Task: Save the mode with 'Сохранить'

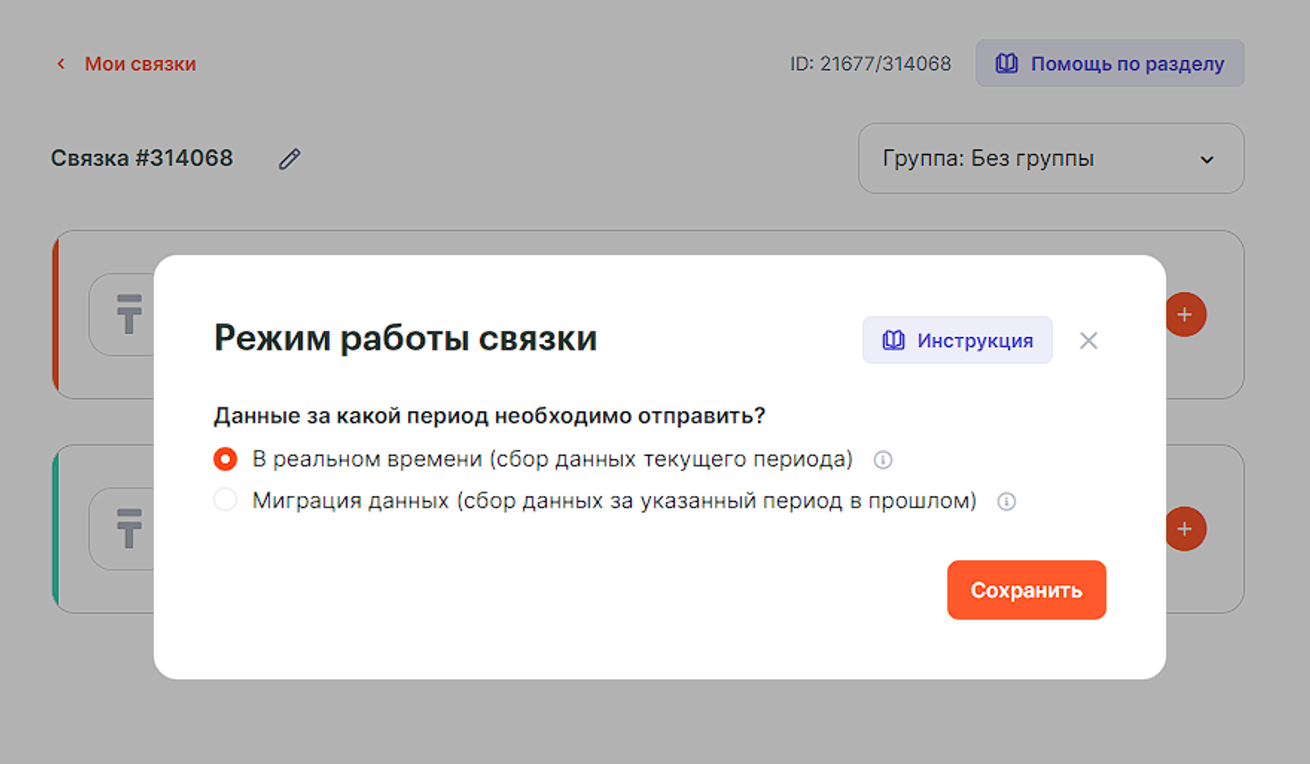Action: point(1026,590)
